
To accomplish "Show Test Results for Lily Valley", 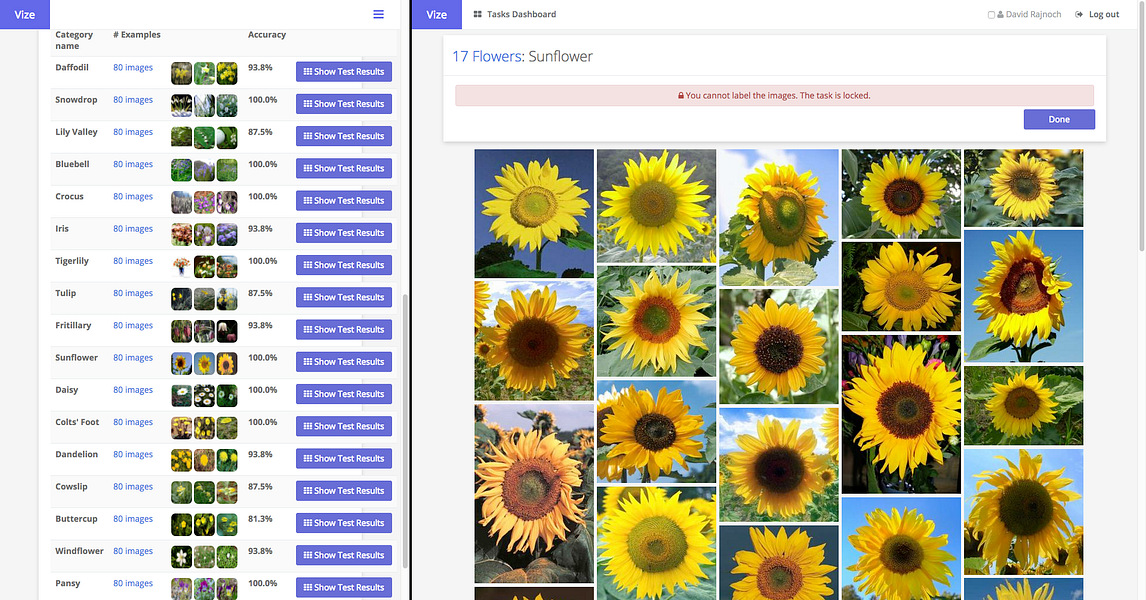I will 344,136.
